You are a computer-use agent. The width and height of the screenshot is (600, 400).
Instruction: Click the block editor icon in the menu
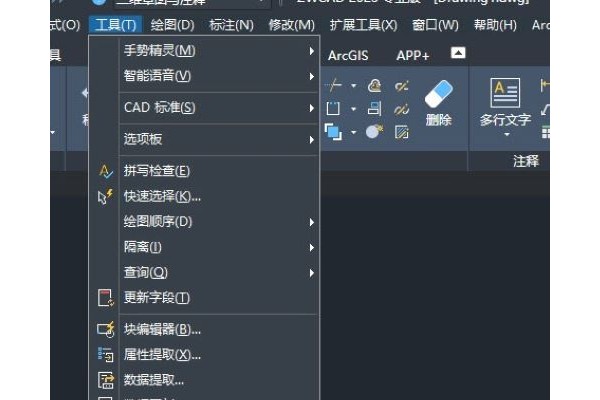coord(106,329)
